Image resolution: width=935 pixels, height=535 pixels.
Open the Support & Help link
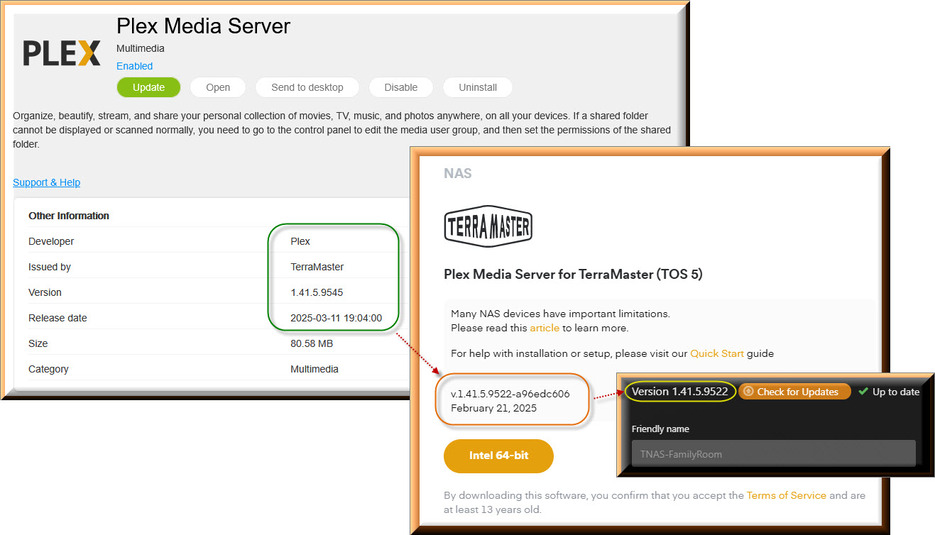click(47, 183)
